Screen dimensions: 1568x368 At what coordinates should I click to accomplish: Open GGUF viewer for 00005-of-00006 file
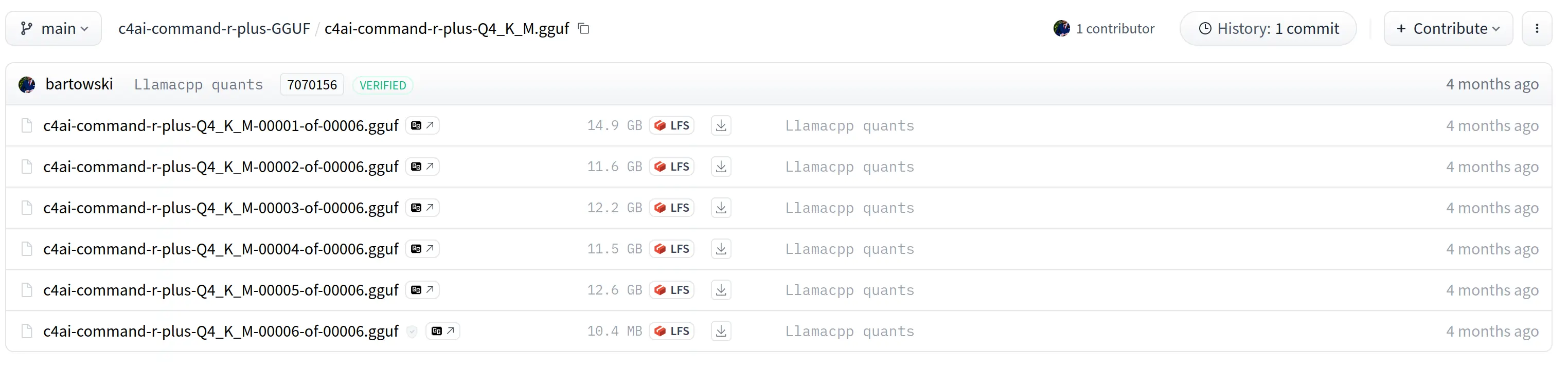pos(422,289)
